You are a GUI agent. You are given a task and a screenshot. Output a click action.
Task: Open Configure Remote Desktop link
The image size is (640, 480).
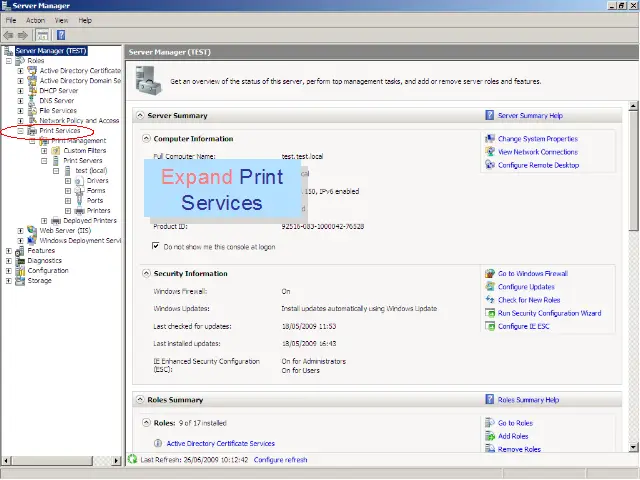[x=538, y=165]
